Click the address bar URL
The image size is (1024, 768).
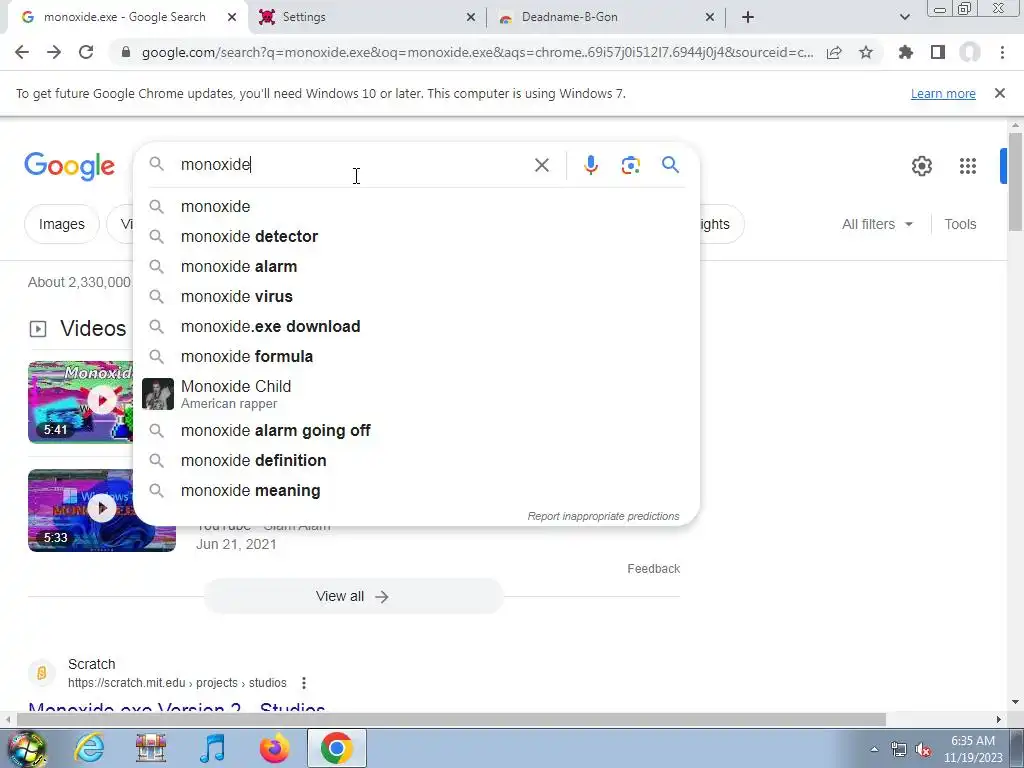pos(477,52)
